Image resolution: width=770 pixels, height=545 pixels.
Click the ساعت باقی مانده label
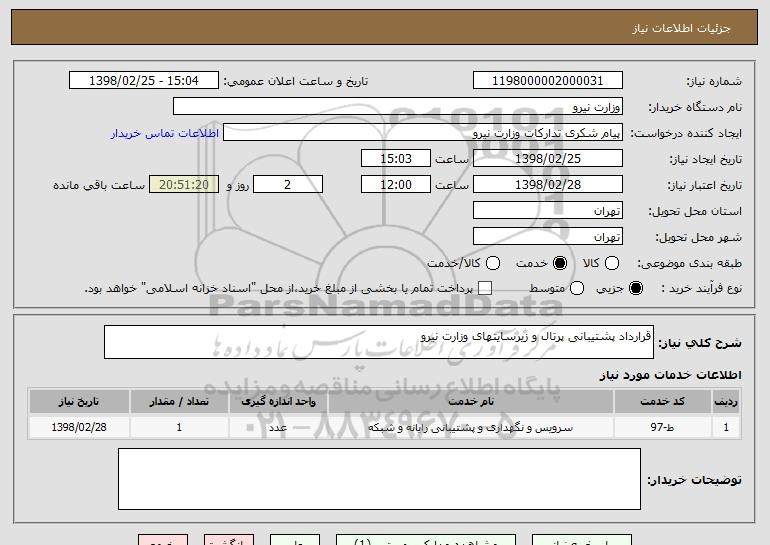tap(99, 185)
